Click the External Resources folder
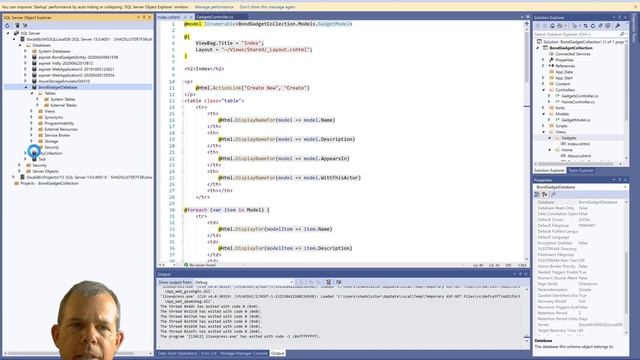640x360 pixels. pos(61,129)
